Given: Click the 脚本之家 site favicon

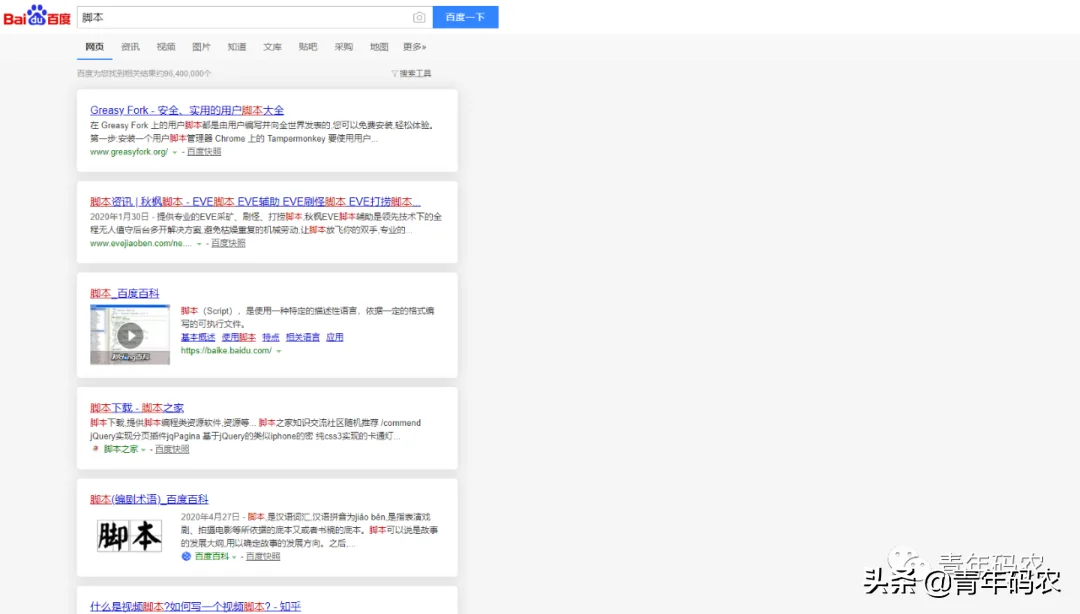Looking at the screenshot, I should pyautogui.click(x=95, y=449).
